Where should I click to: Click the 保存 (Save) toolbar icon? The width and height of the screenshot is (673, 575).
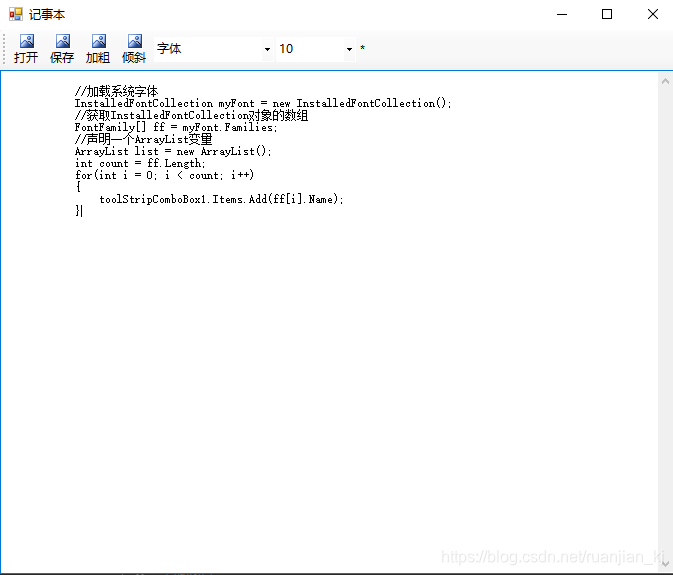pyautogui.click(x=62, y=48)
